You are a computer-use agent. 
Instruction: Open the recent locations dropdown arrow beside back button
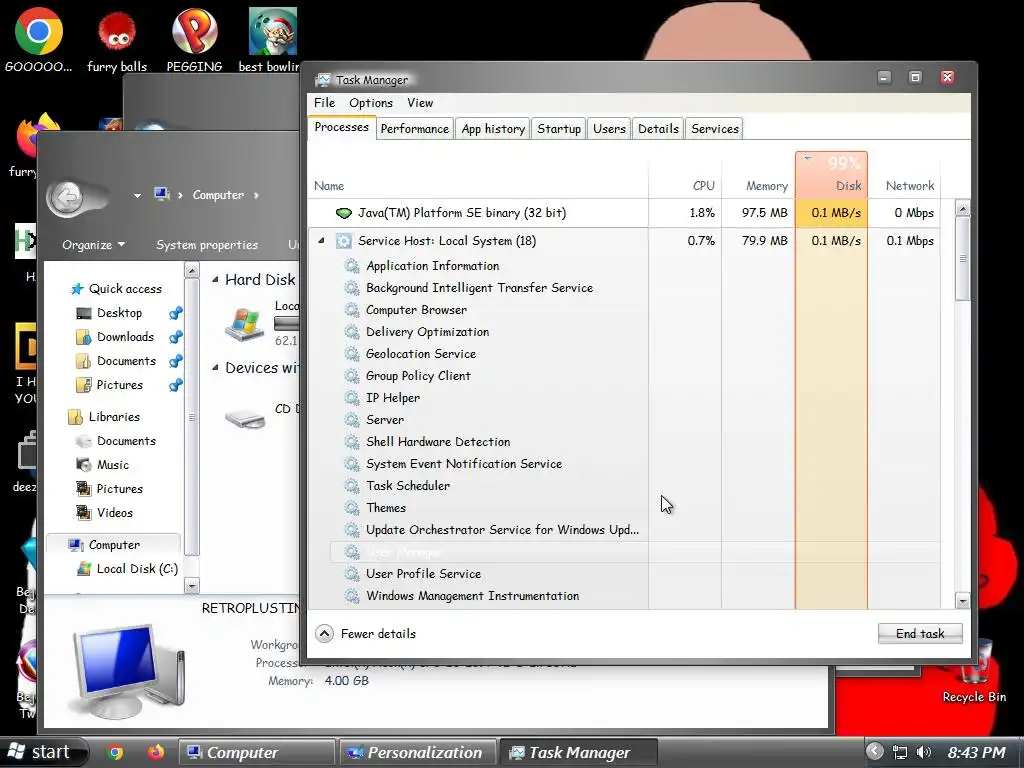coord(137,195)
